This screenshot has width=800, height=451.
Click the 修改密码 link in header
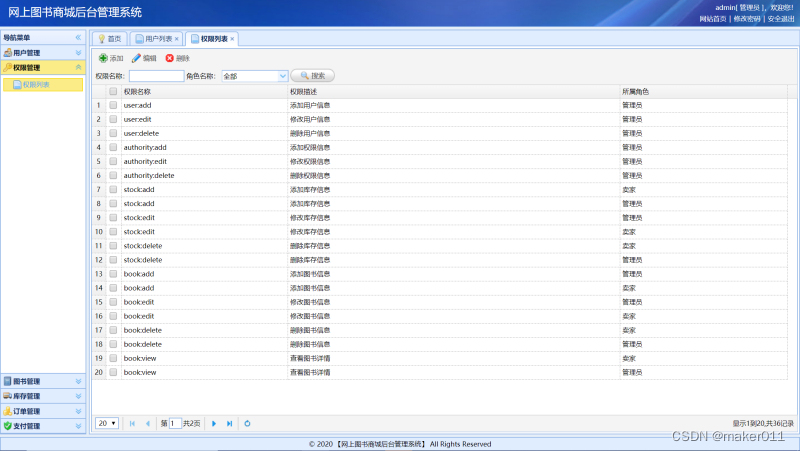tap(747, 19)
